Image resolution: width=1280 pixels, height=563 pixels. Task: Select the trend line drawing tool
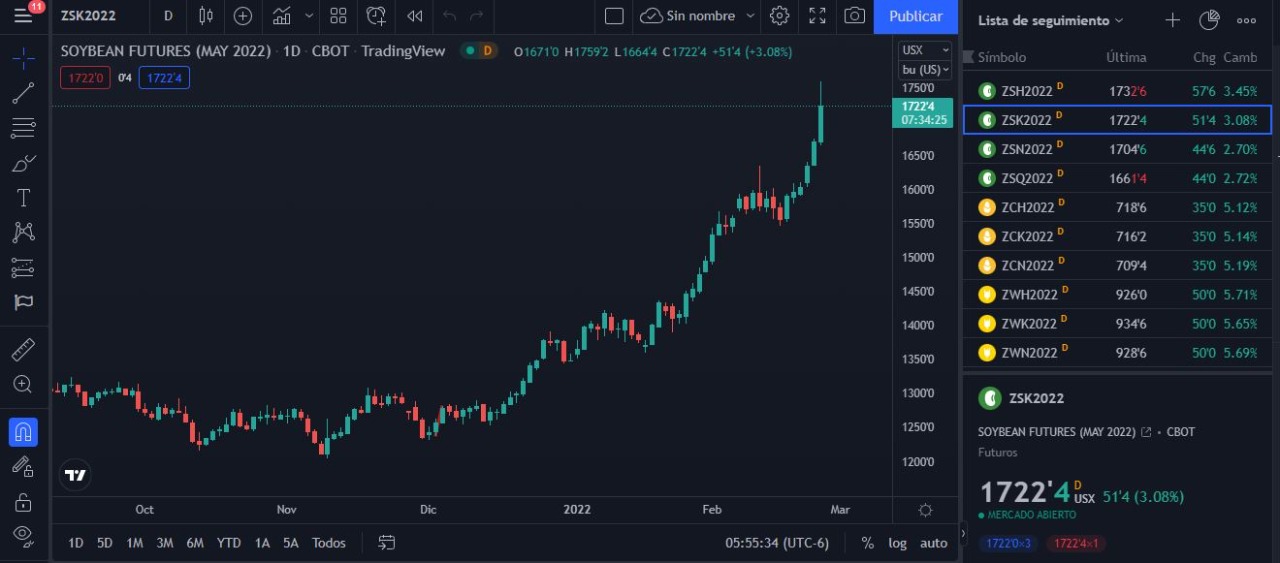point(23,93)
